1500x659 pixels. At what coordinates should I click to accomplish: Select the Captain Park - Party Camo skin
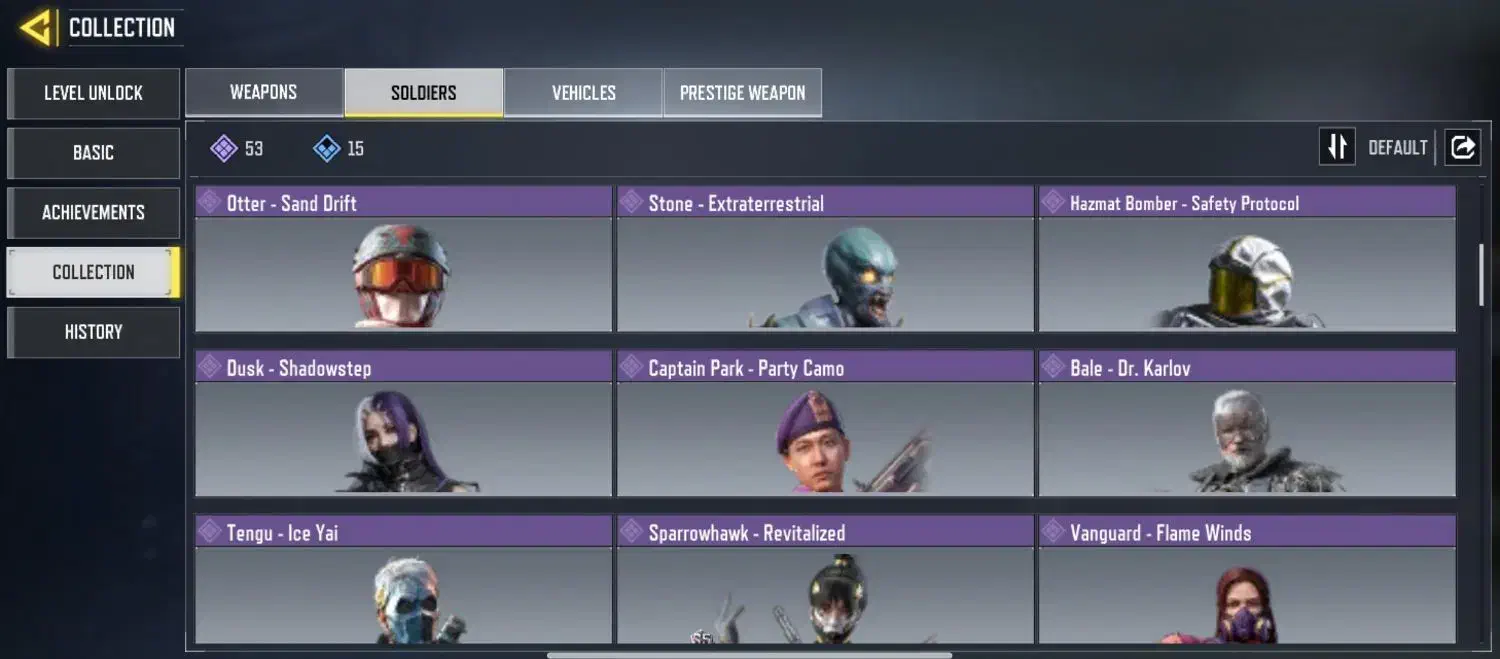(825, 424)
